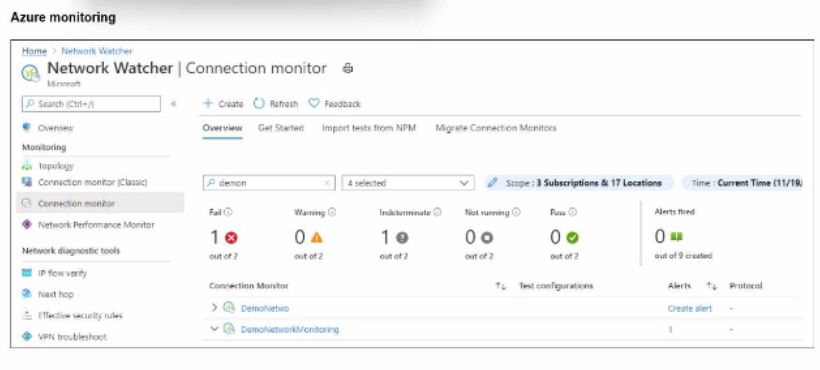The height and width of the screenshot is (370, 820).
Task: Open VPN troubleshoot tool
Action: (x=72, y=337)
